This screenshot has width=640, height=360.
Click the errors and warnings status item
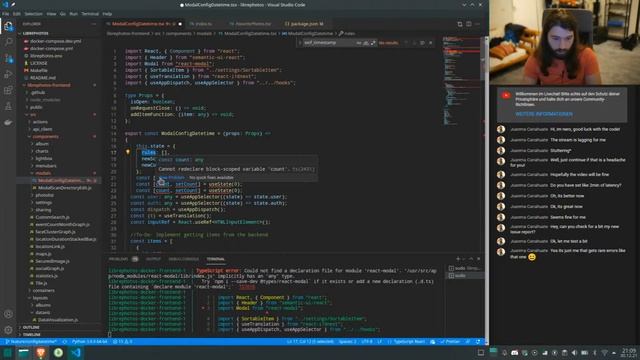(x=122, y=342)
